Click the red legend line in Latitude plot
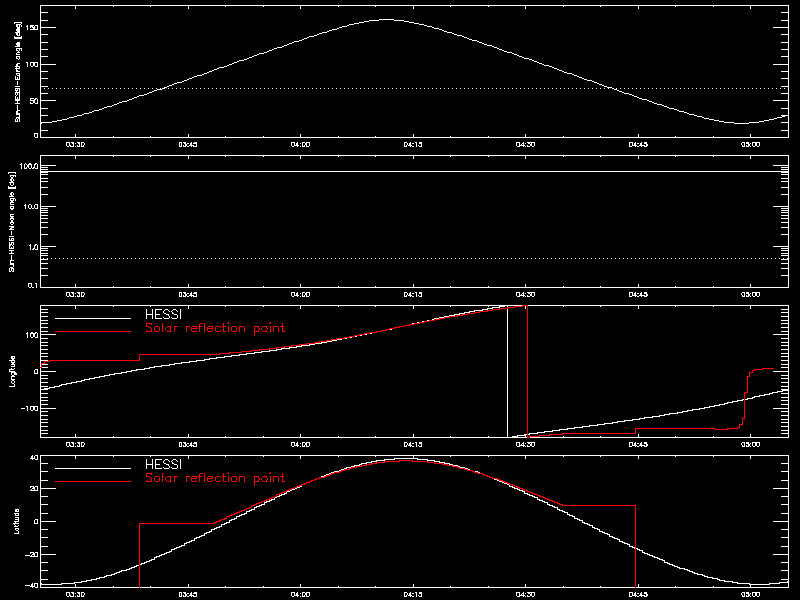 [x=93, y=481]
